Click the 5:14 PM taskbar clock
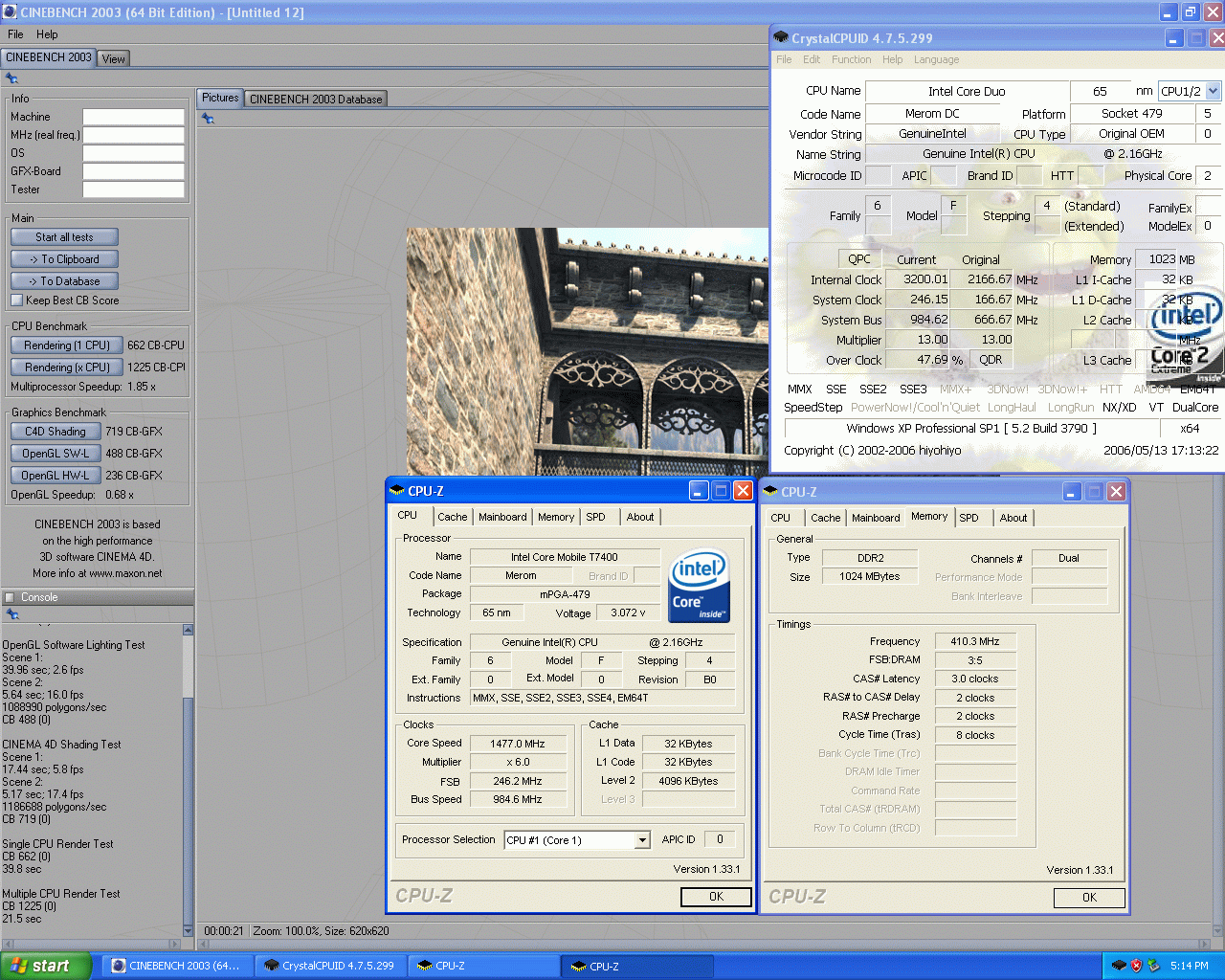This screenshot has width=1225, height=980. point(1189,966)
